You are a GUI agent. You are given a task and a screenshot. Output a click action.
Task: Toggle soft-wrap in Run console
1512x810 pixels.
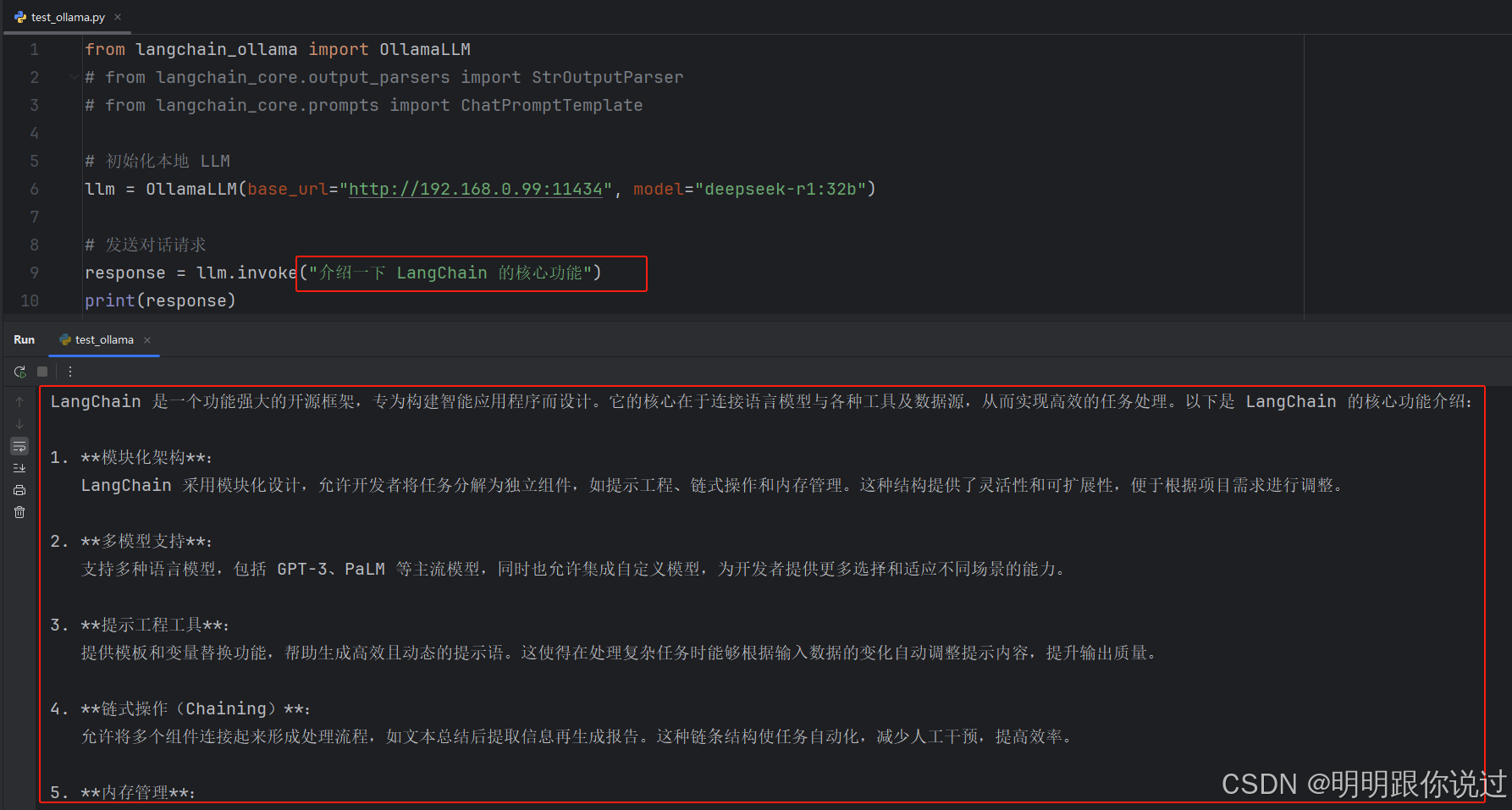[19, 446]
